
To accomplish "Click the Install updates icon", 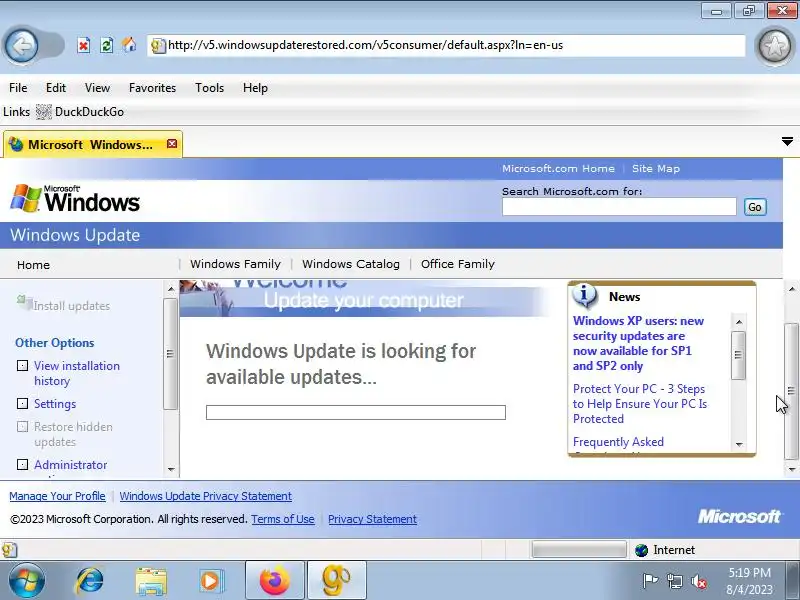I will point(24,303).
